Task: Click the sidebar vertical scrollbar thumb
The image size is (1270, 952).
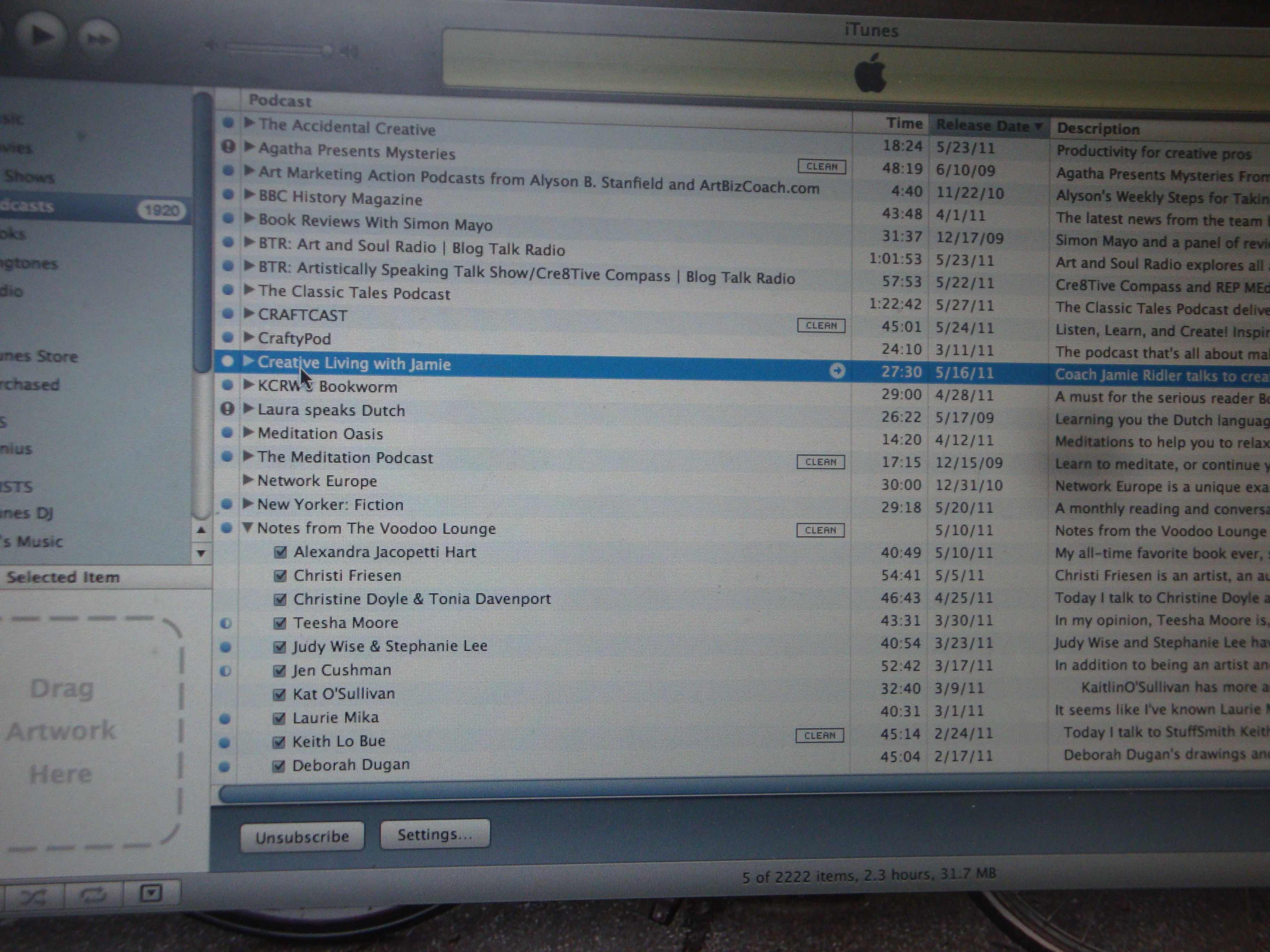Action: (x=202, y=232)
